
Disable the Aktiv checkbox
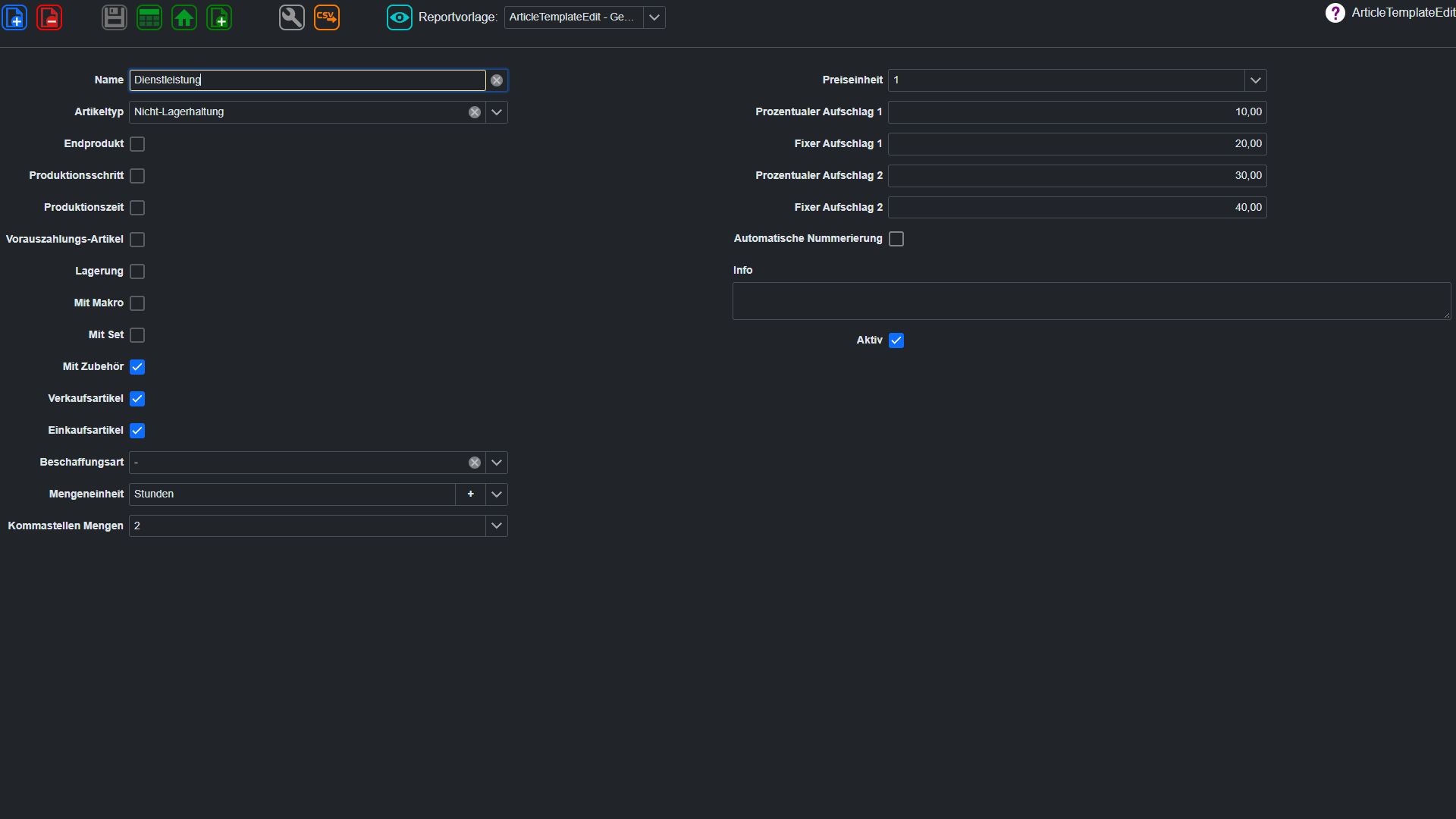click(x=896, y=340)
